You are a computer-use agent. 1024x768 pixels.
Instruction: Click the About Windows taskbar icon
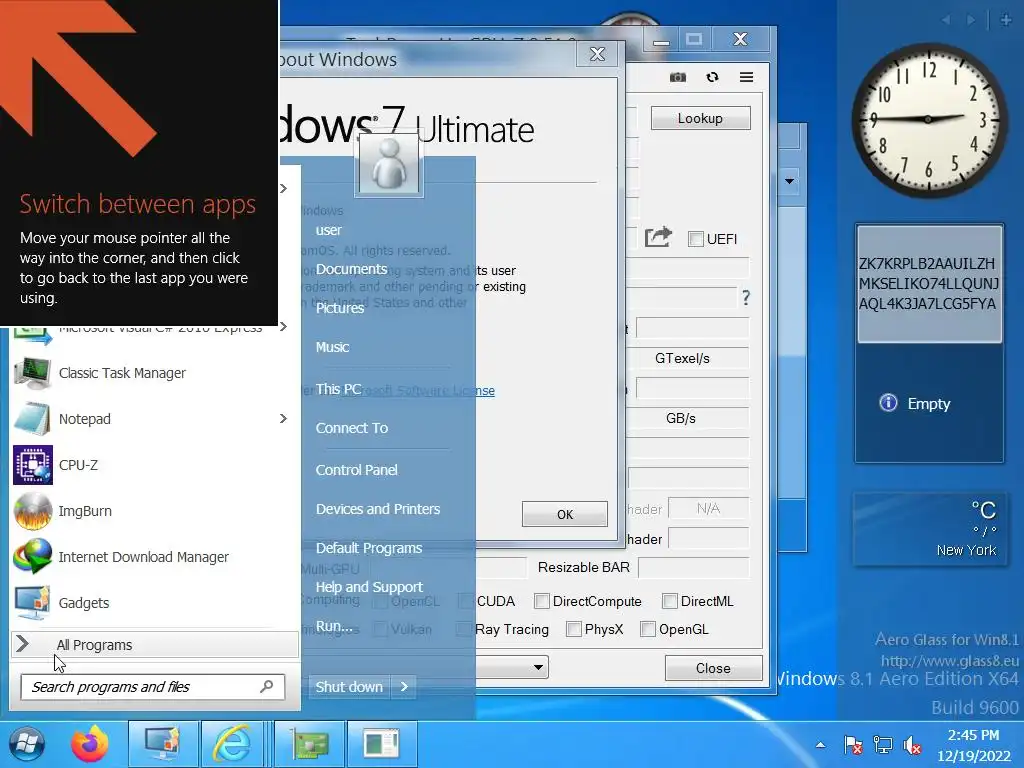[382, 744]
